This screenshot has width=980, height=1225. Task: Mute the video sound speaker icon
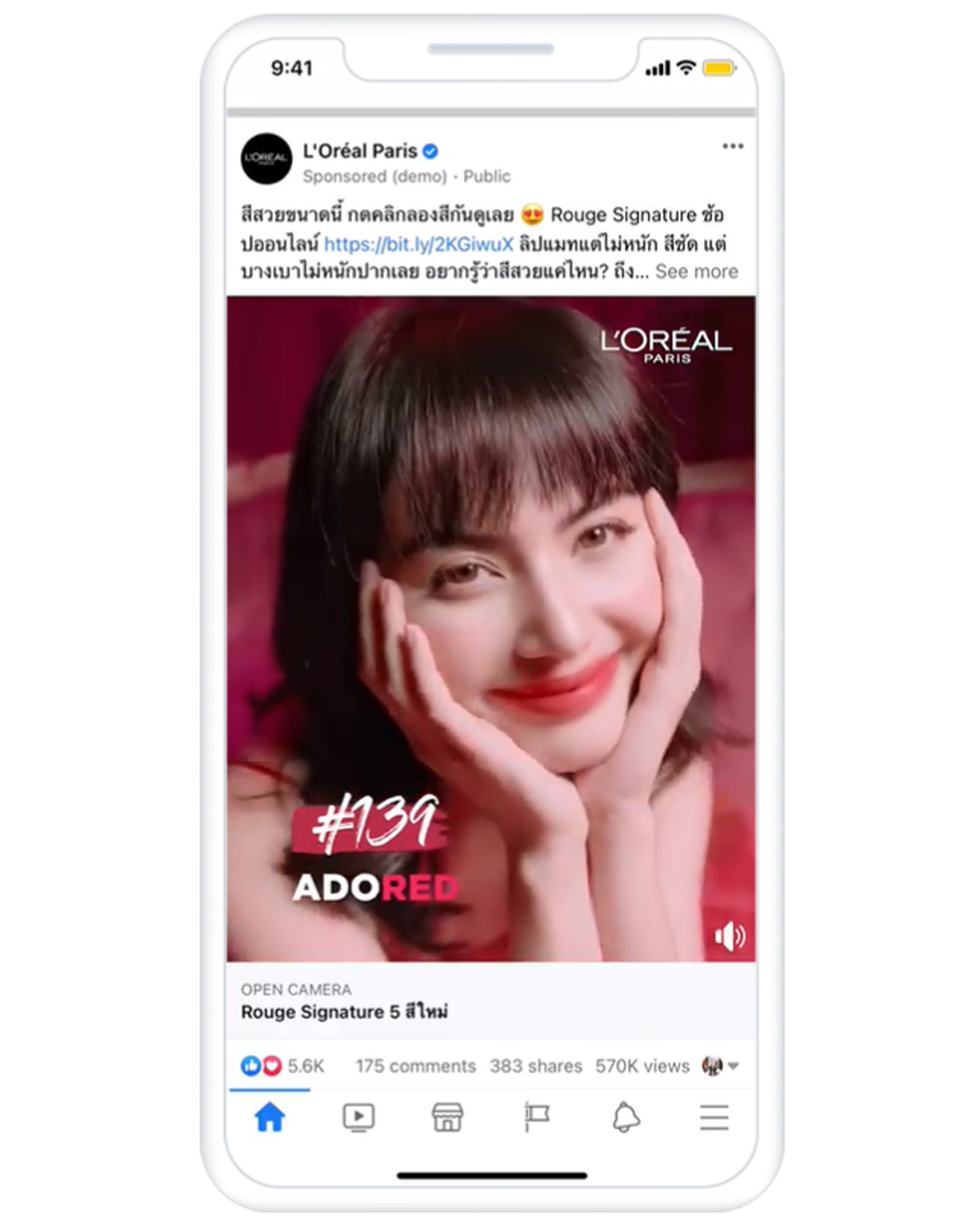pos(730,936)
